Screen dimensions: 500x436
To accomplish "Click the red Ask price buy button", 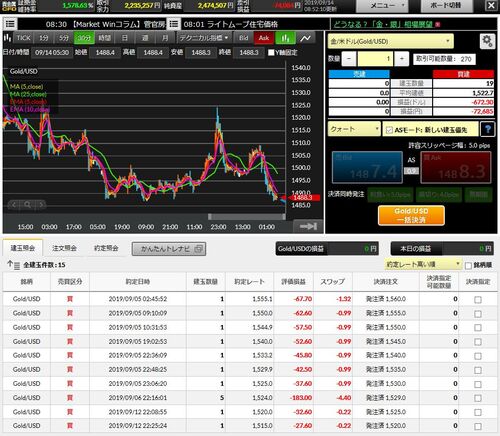I will click(456, 167).
